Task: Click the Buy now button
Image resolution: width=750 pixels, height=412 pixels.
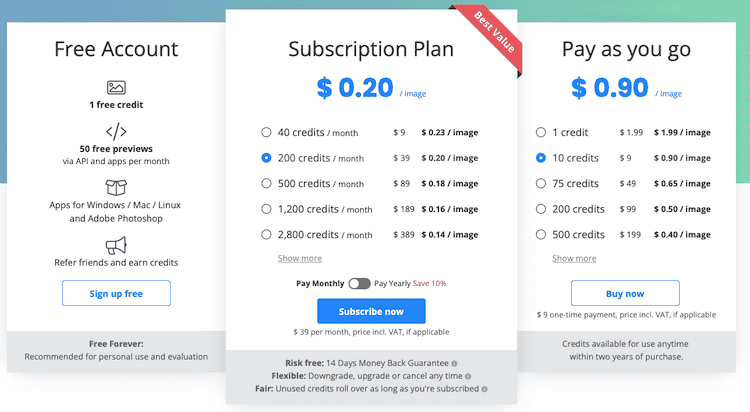Action: tap(625, 293)
